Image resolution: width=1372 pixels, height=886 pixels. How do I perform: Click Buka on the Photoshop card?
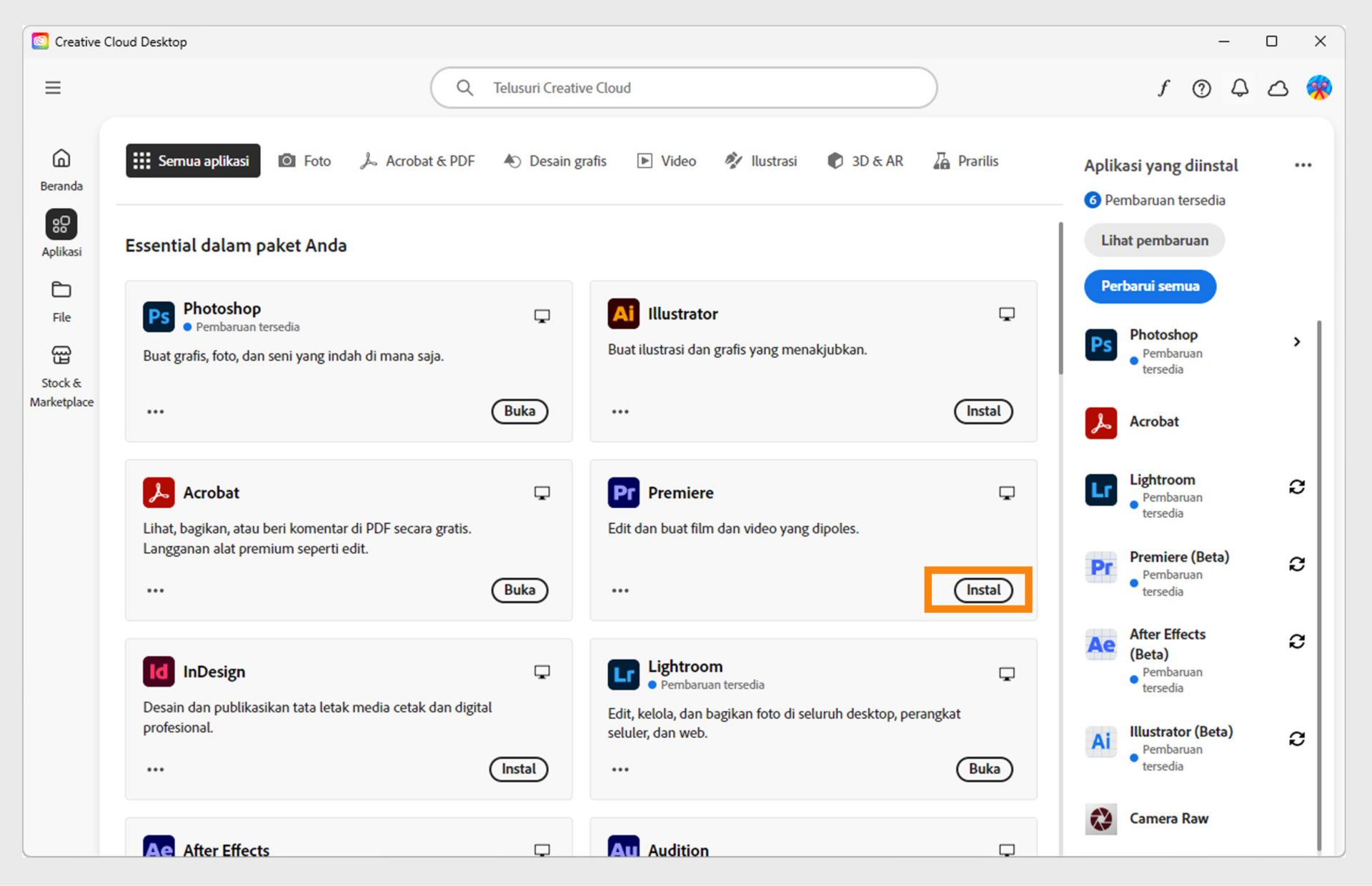520,411
